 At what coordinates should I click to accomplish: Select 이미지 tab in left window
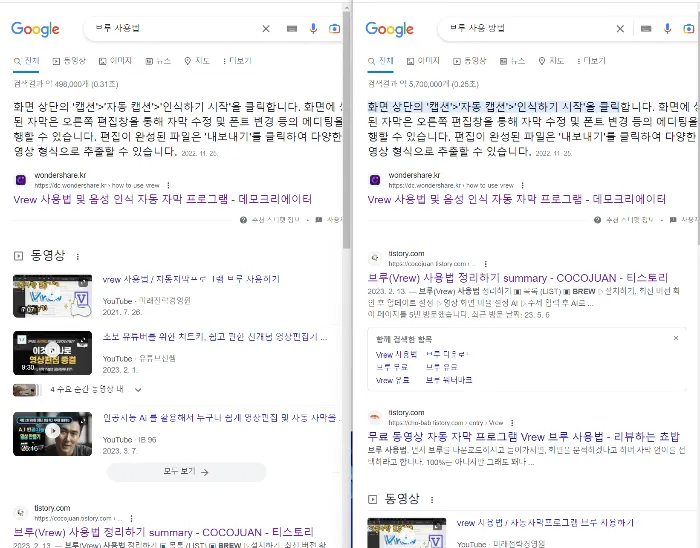pyautogui.click(x=115, y=61)
